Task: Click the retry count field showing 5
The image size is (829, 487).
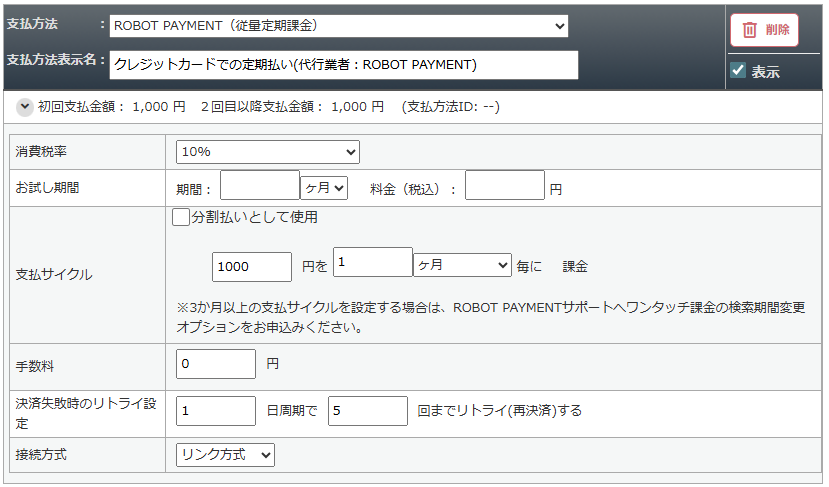Action: pyautogui.click(x=367, y=410)
